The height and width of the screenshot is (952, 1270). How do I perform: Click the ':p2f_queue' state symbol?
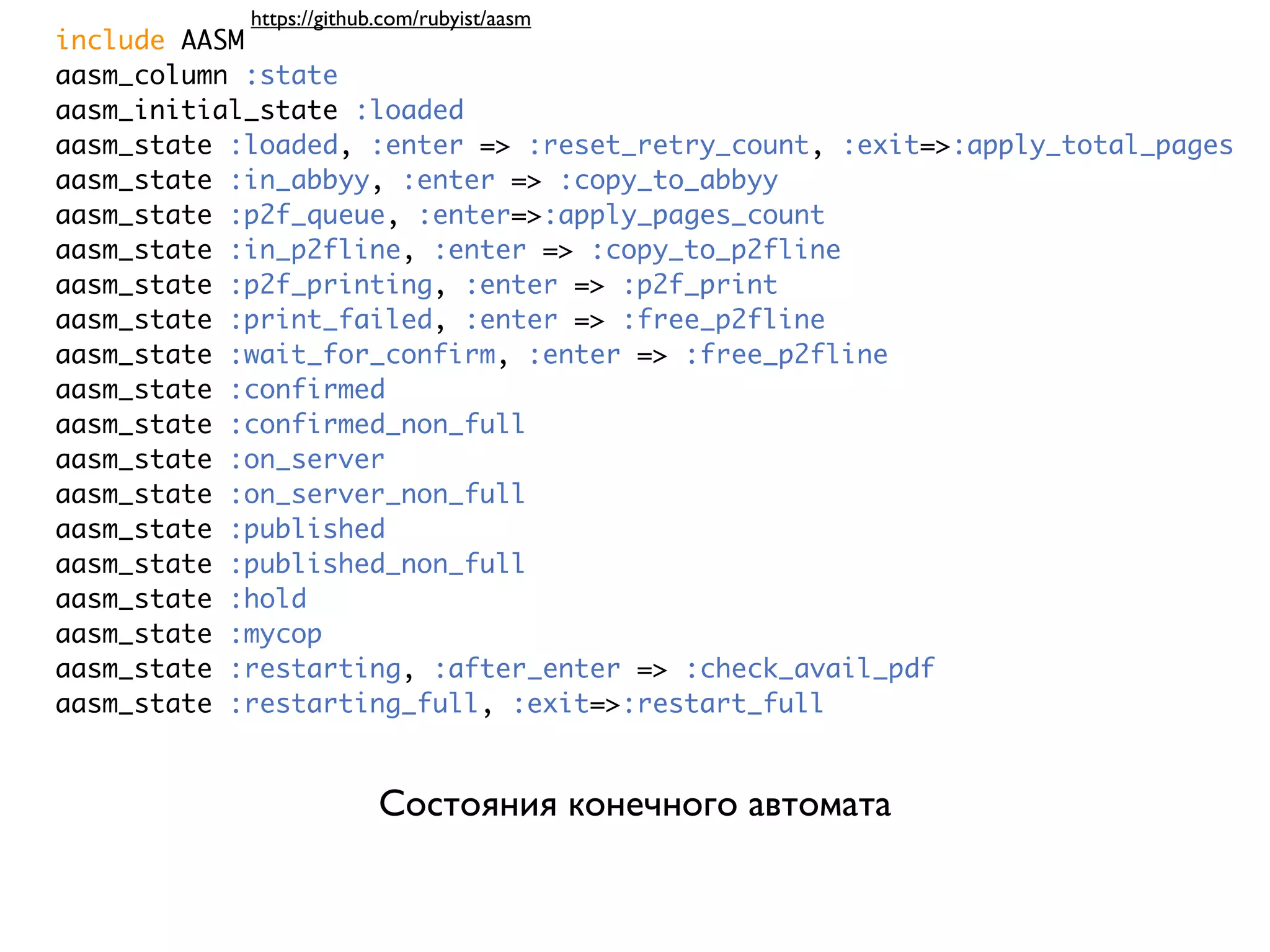pos(308,215)
